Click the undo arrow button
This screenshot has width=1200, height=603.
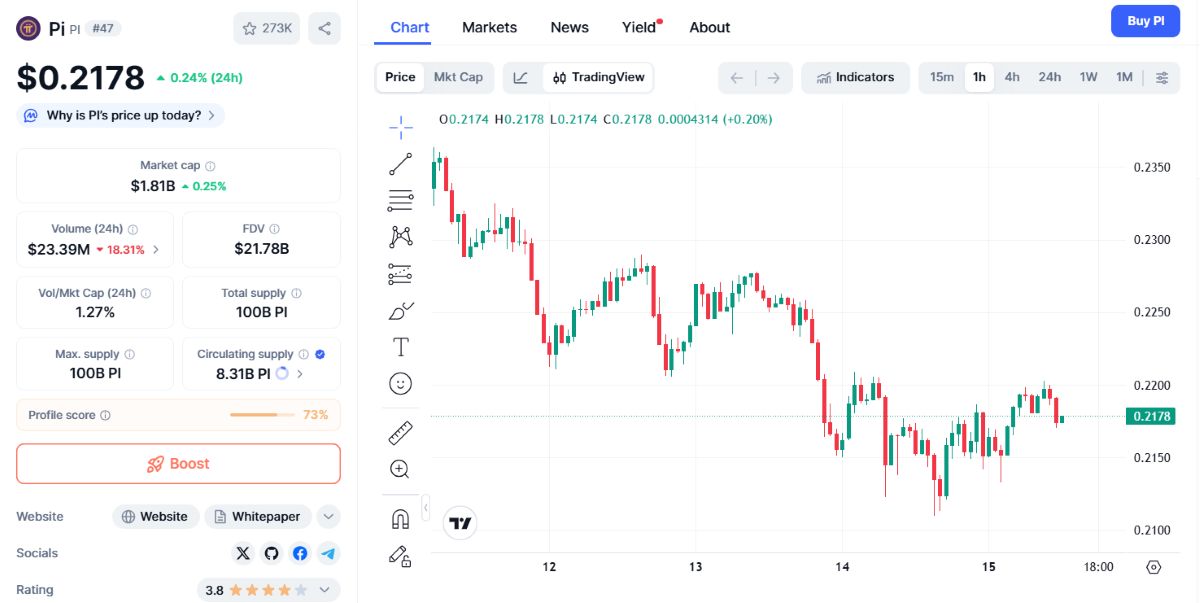tap(737, 78)
